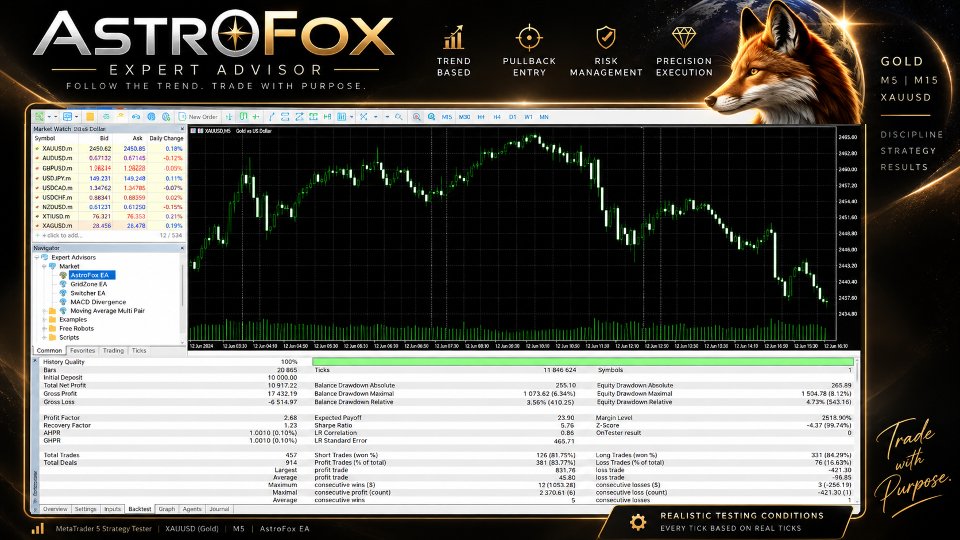960x540 pixels.
Task: Open dropdown arrow beside indicators list icon
Action: [351, 116]
